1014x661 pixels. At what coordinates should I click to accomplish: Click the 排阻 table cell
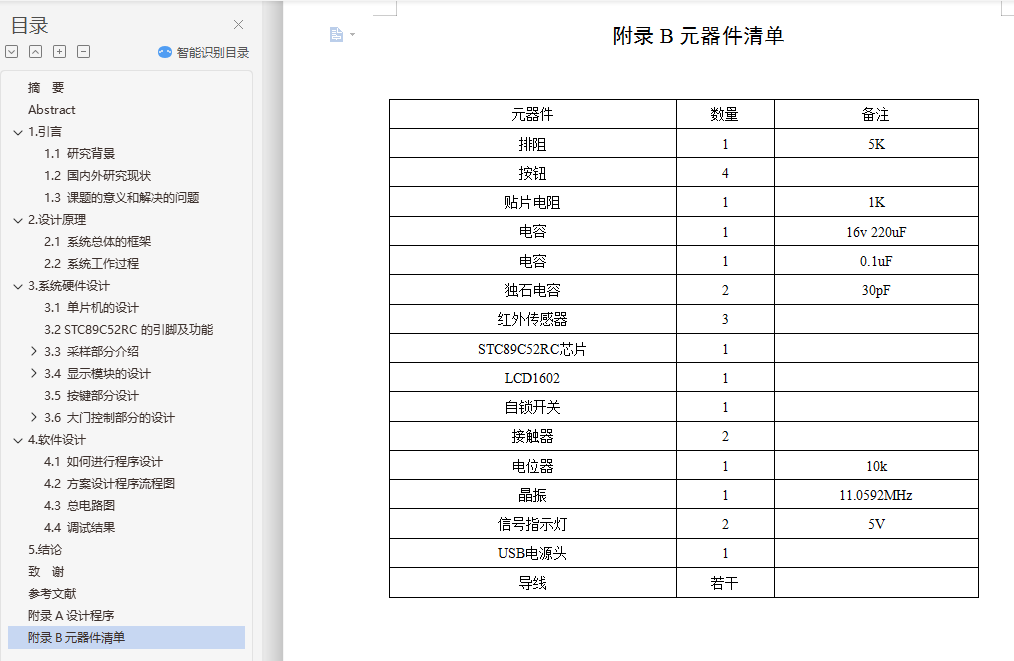[x=533, y=144]
